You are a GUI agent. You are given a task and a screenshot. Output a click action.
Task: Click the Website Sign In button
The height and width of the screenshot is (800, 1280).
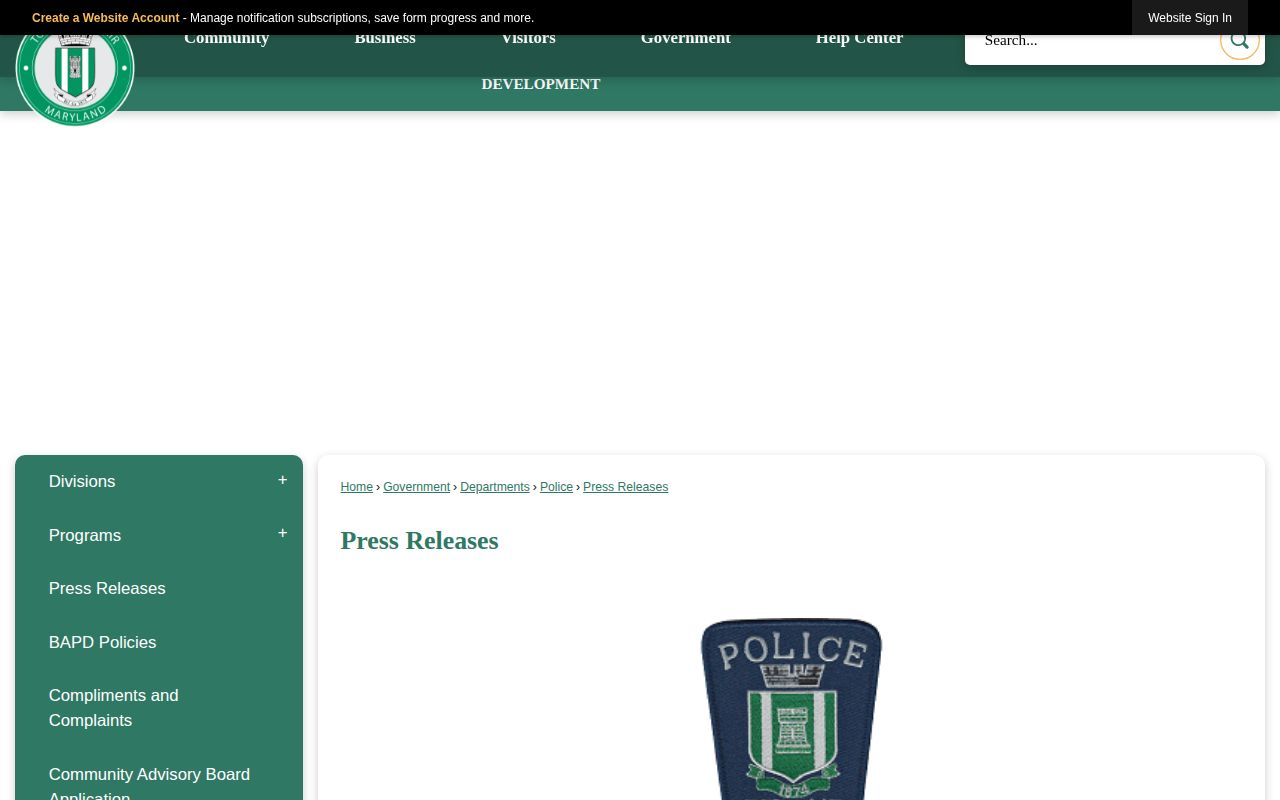pos(1190,18)
